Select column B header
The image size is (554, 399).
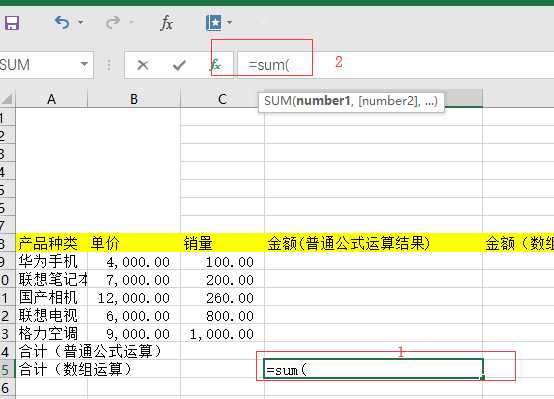(x=134, y=99)
